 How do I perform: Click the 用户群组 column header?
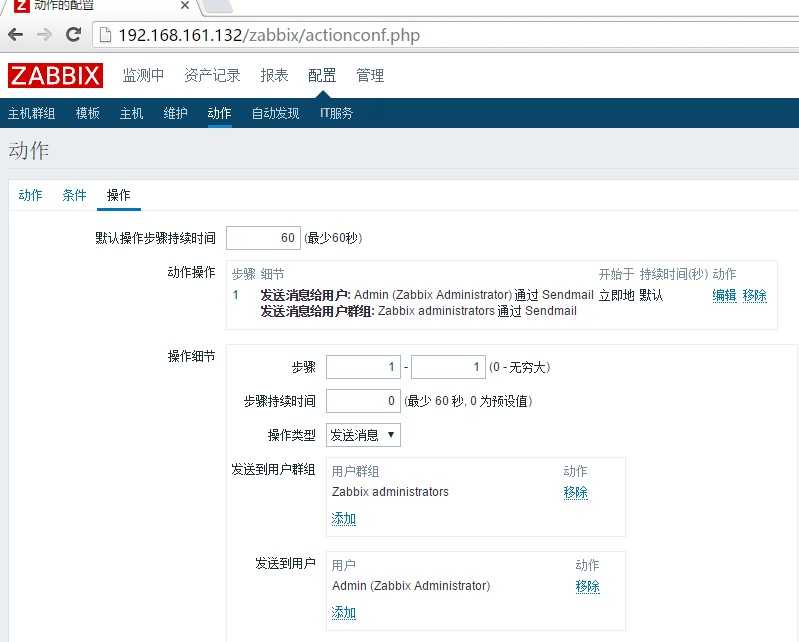pos(355,471)
